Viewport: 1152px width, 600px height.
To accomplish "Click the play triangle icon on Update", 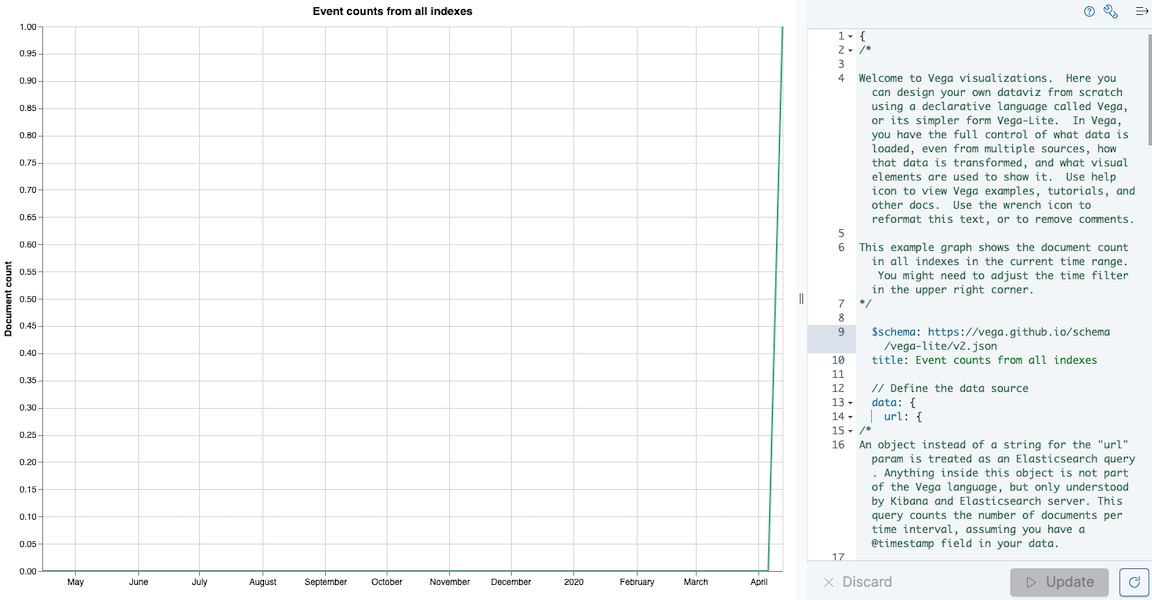I will 1029,582.
